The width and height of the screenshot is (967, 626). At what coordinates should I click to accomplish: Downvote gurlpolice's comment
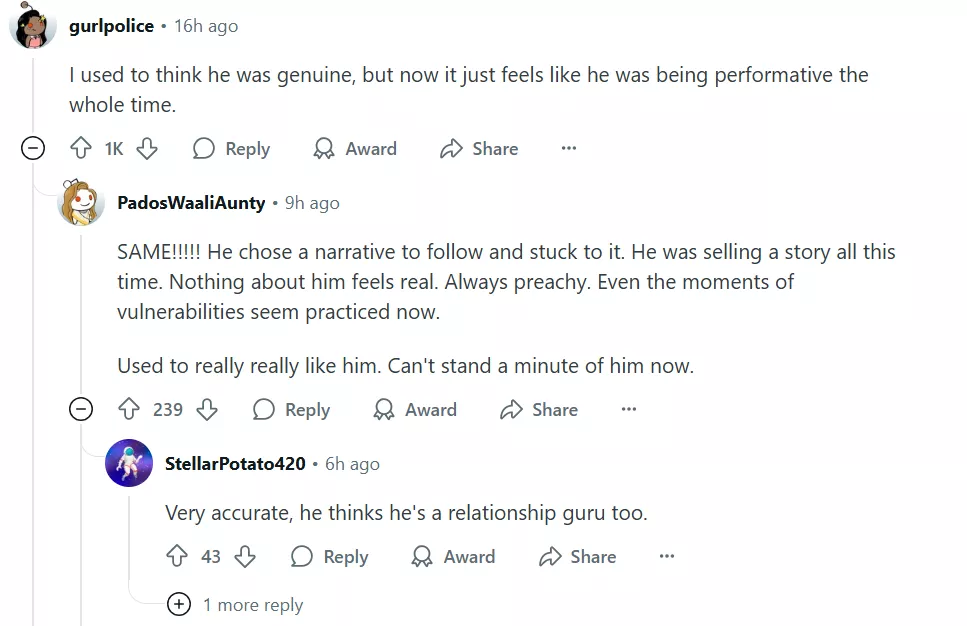click(147, 149)
